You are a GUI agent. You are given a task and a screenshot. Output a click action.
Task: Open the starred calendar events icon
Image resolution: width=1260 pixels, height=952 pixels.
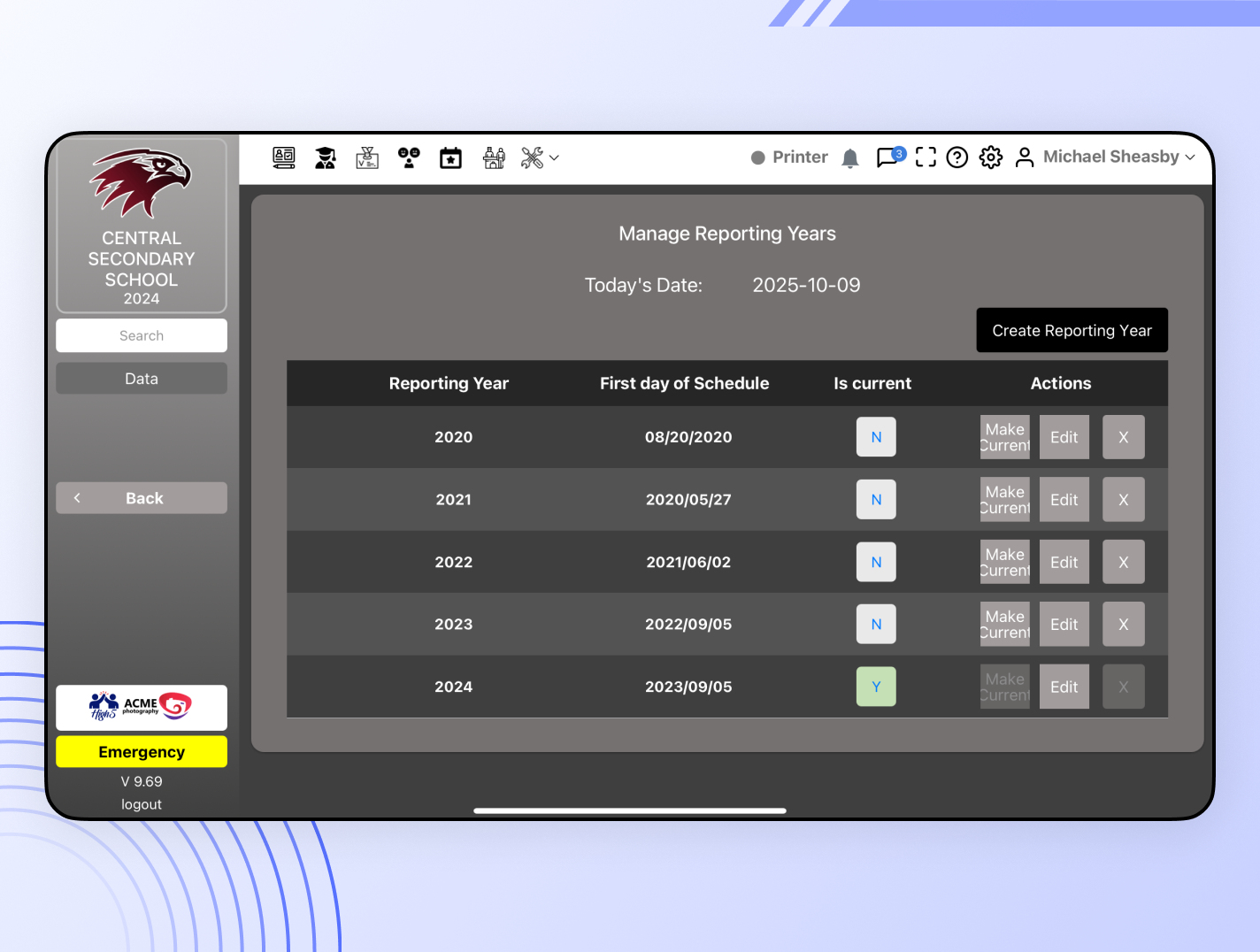point(450,157)
